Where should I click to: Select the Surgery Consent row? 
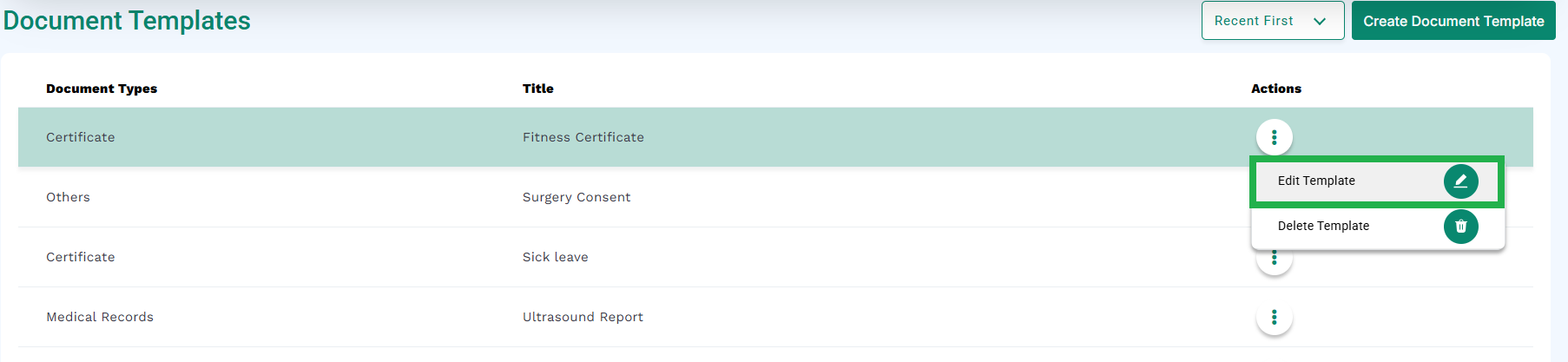(775, 197)
